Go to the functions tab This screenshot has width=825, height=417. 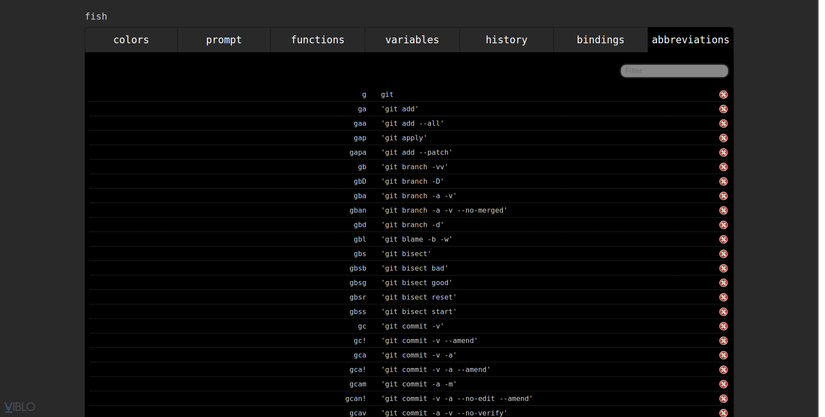click(x=318, y=40)
